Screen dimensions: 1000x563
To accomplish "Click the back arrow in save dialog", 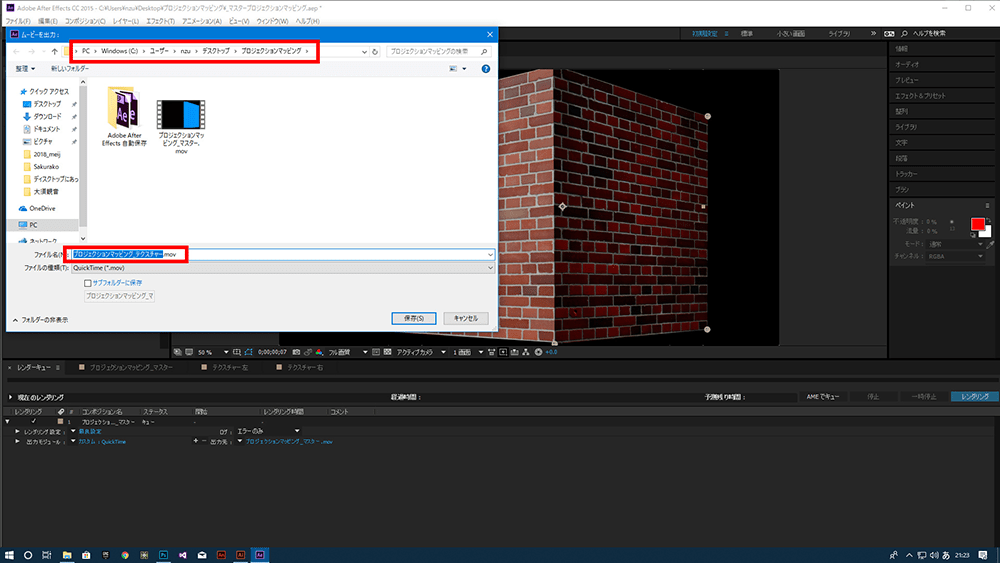I will pos(17,52).
